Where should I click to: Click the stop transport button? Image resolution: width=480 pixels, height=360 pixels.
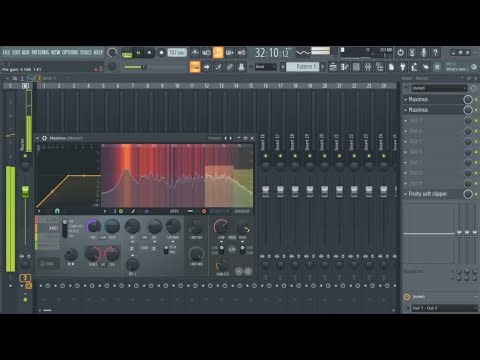tap(149, 53)
